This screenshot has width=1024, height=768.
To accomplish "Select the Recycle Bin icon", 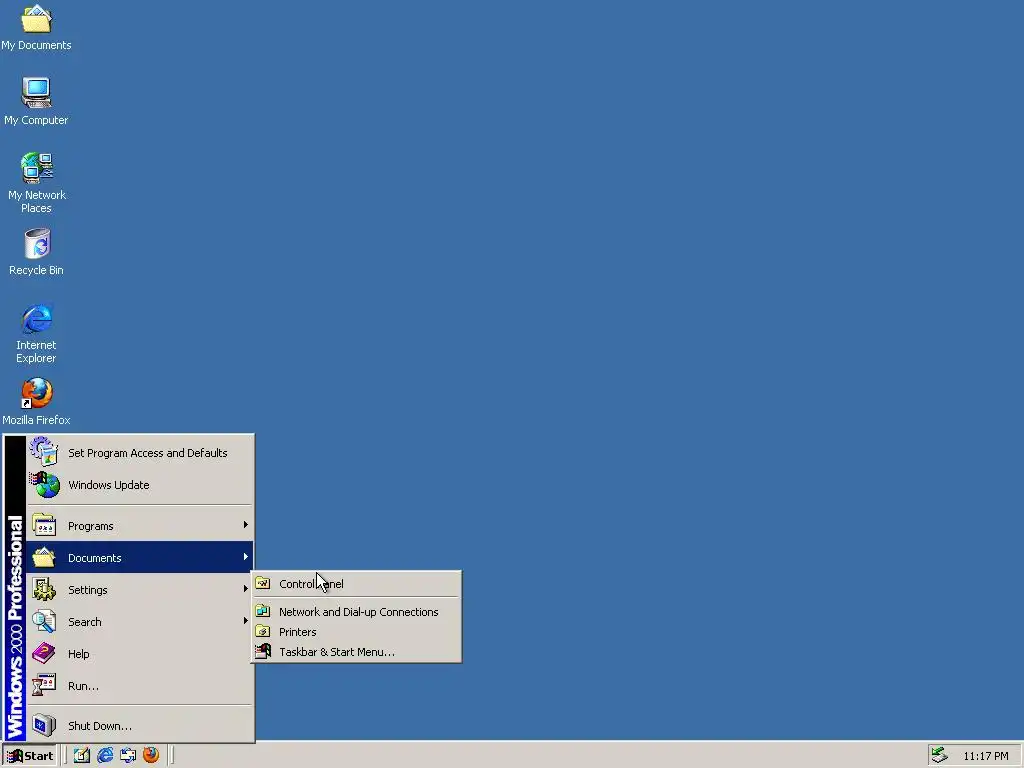I will point(36,251).
